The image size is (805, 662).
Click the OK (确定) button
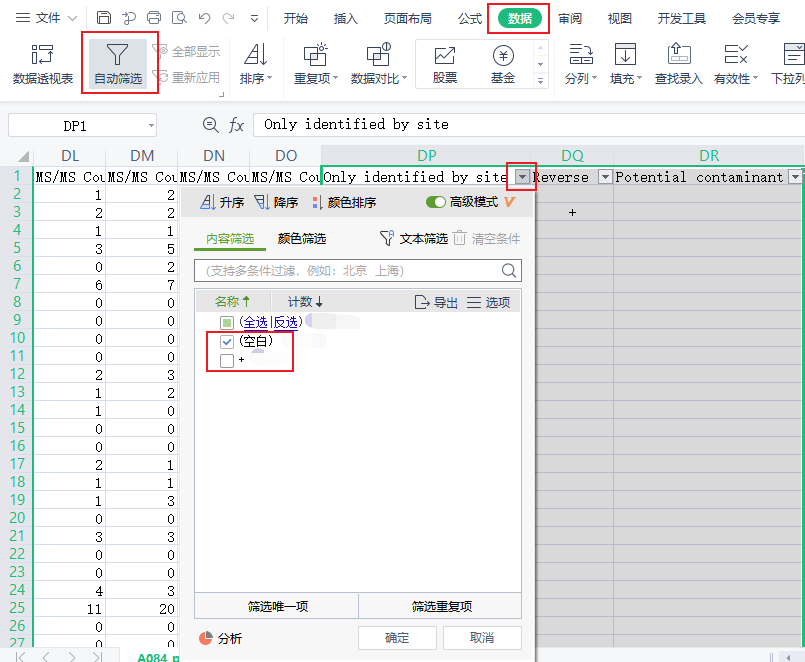[397, 638]
